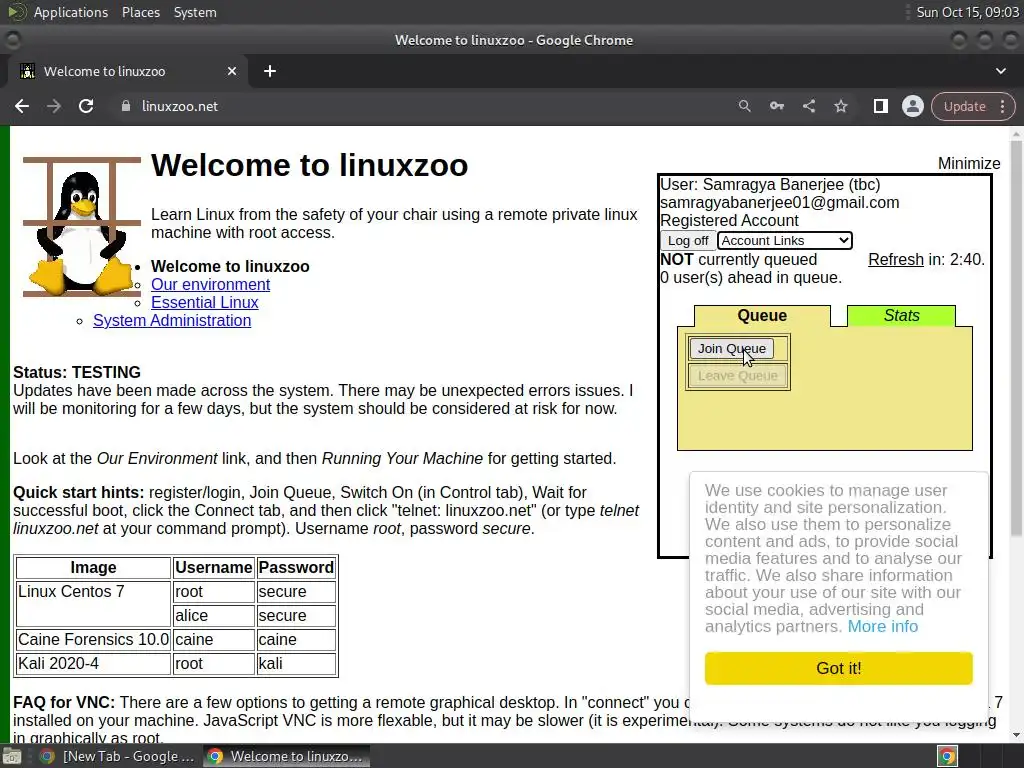The height and width of the screenshot is (768, 1024).
Task: Click the Kali 2020-4 table cell
Action: click(x=93, y=664)
